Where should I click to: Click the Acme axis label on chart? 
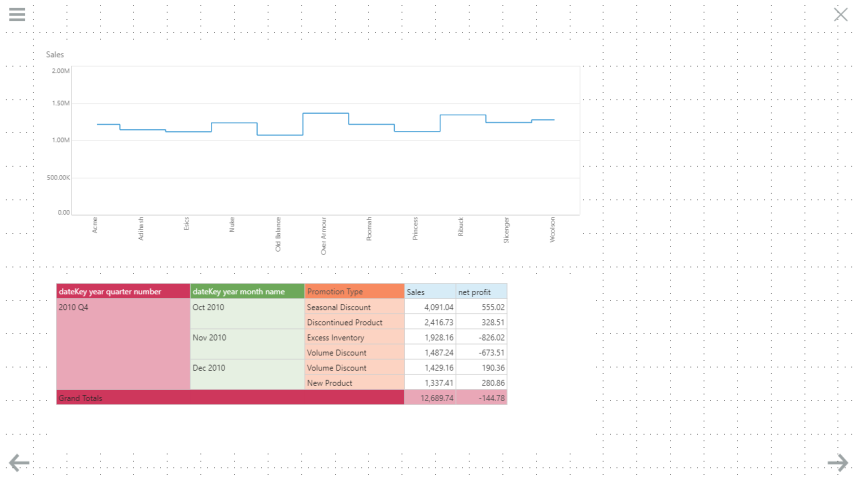[x=95, y=225]
